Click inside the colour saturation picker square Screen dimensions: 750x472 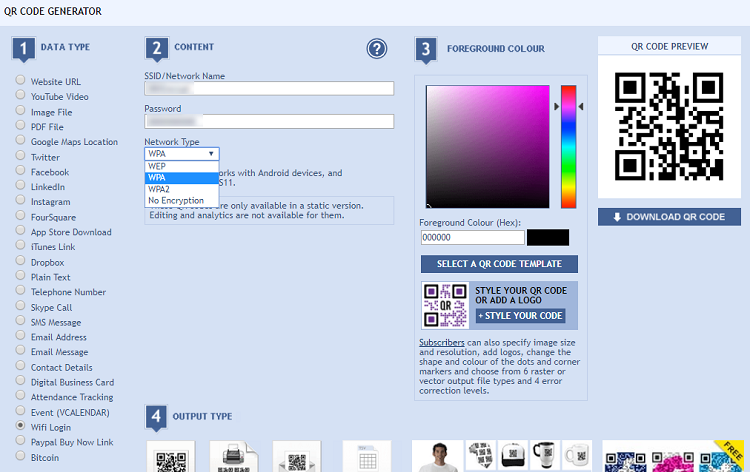point(487,146)
